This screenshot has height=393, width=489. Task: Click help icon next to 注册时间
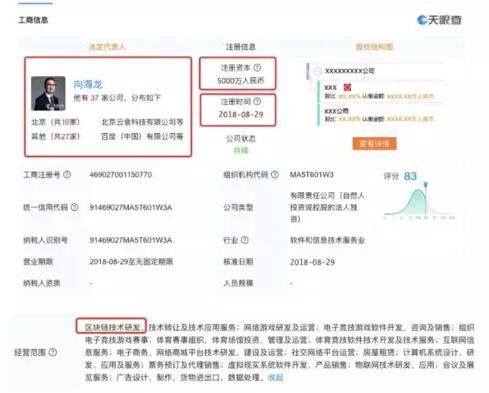pyautogui.click(x=257, y=101)
